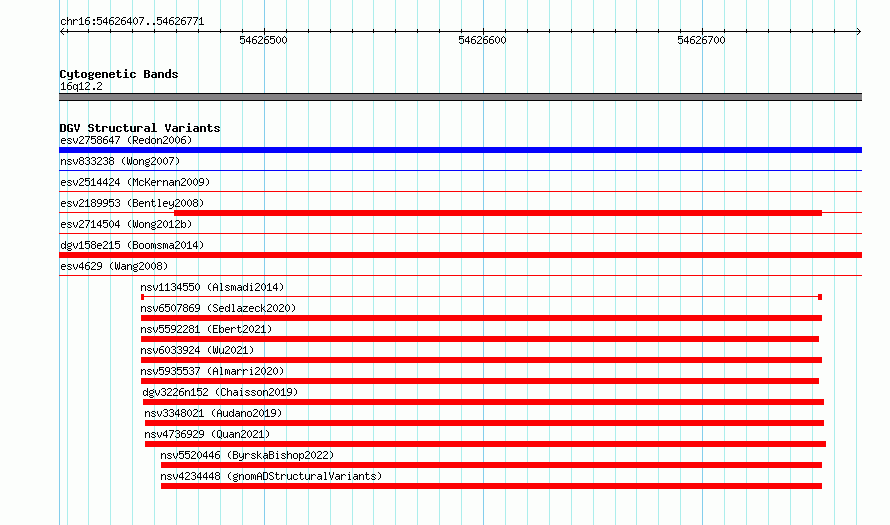Click the Cytogenetic Bands track title
The image size is (890, 525).
tap(119, 74)
